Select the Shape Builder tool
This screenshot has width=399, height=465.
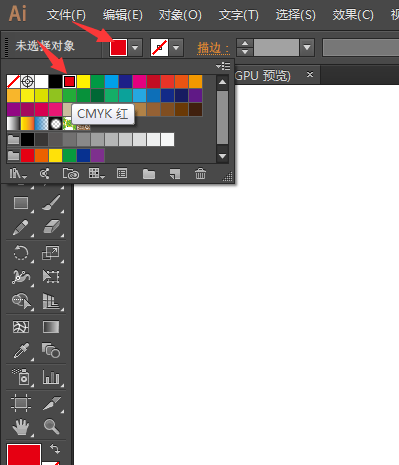(21, 301)
